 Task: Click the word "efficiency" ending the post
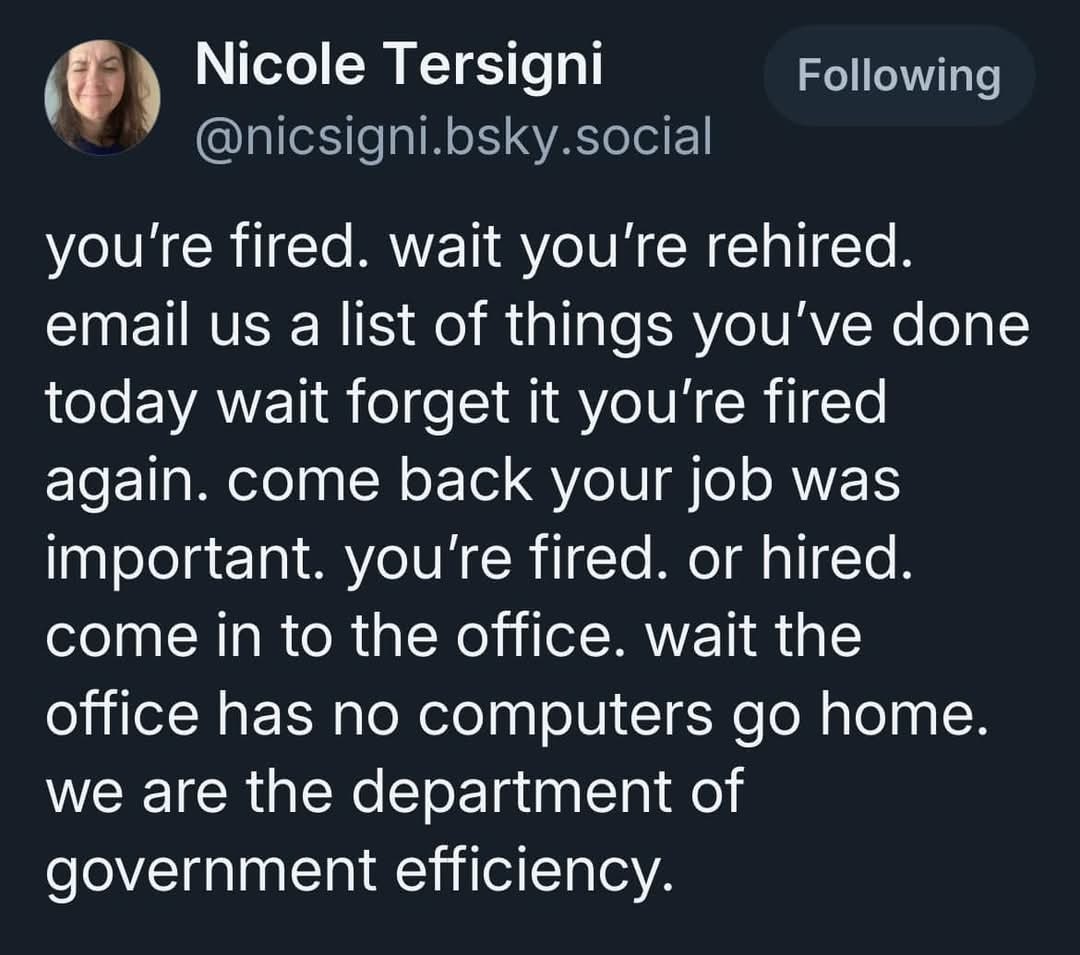528,869
